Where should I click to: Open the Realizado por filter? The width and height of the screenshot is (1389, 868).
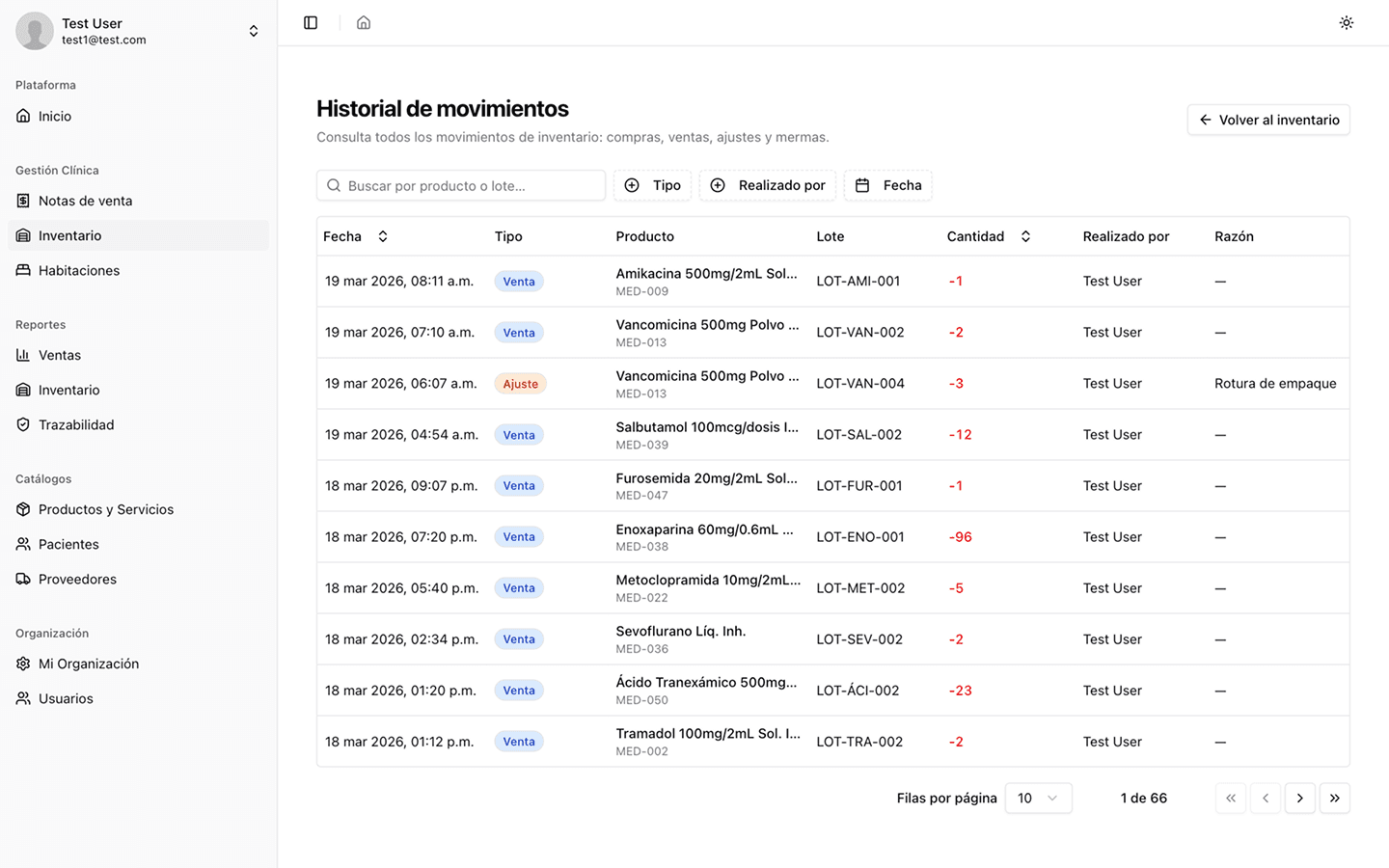click(x=768, y=186)
